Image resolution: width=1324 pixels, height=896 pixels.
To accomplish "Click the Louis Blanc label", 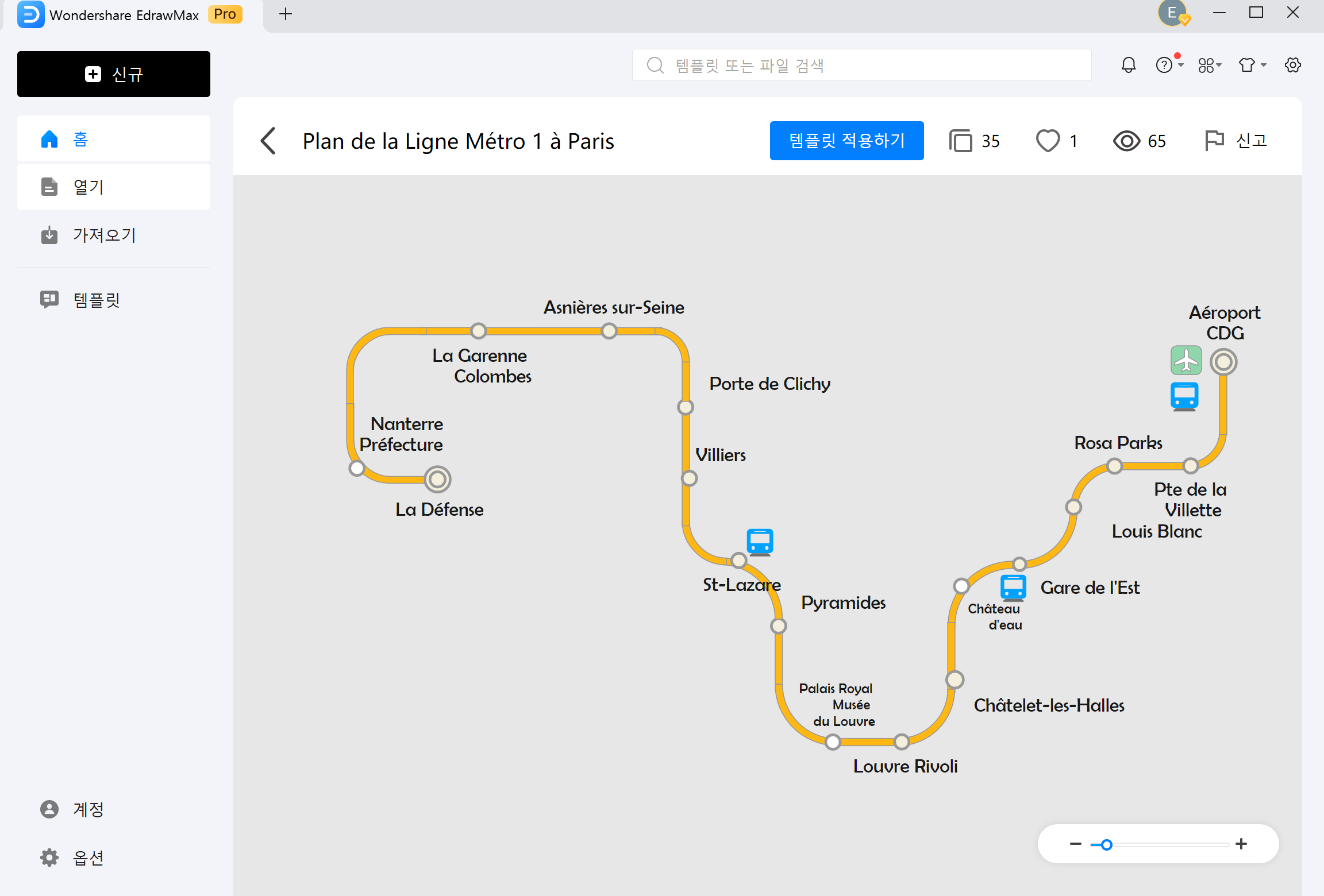I will [1157, 531].
